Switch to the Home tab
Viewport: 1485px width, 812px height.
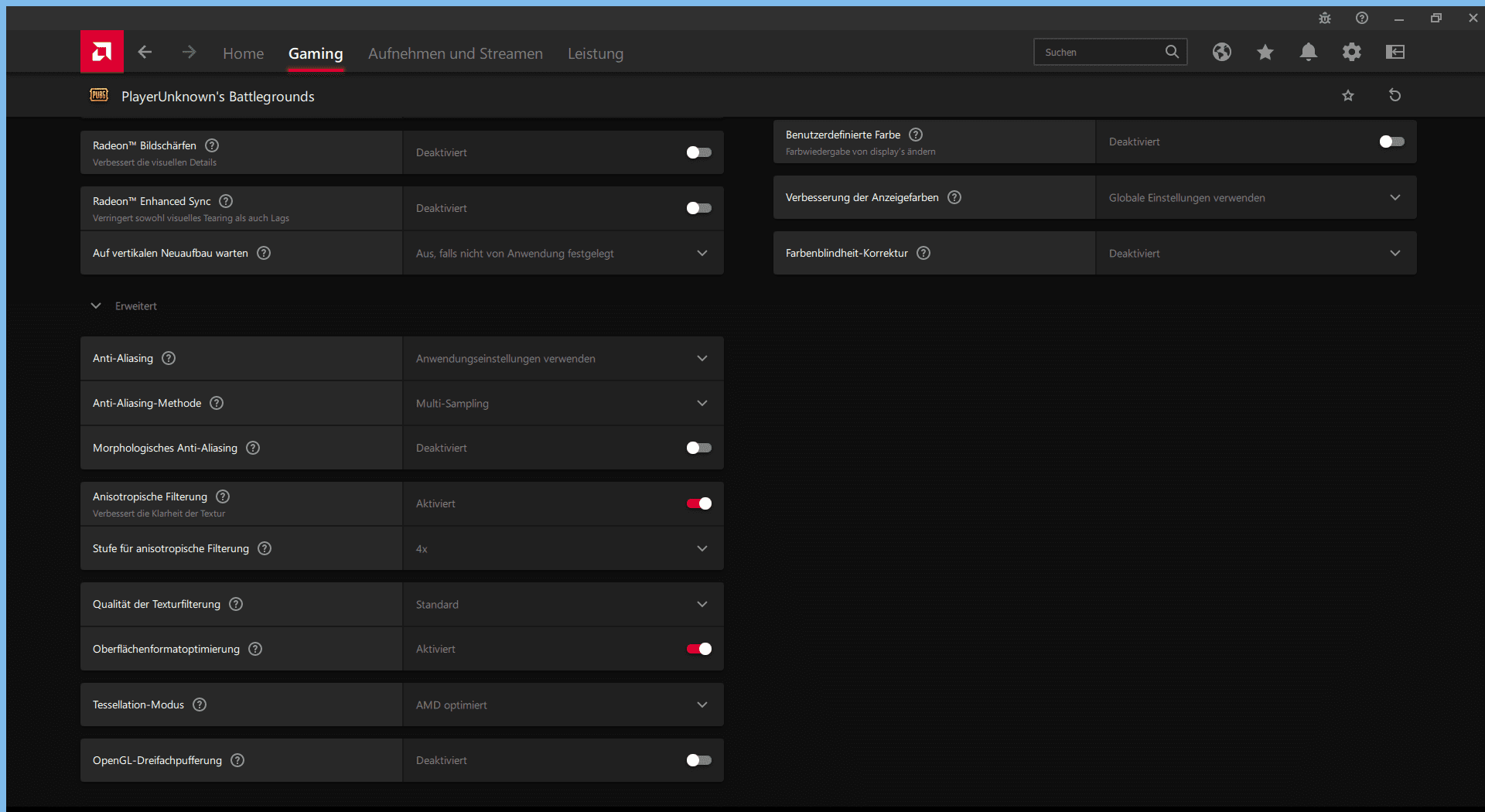[243, 53]
